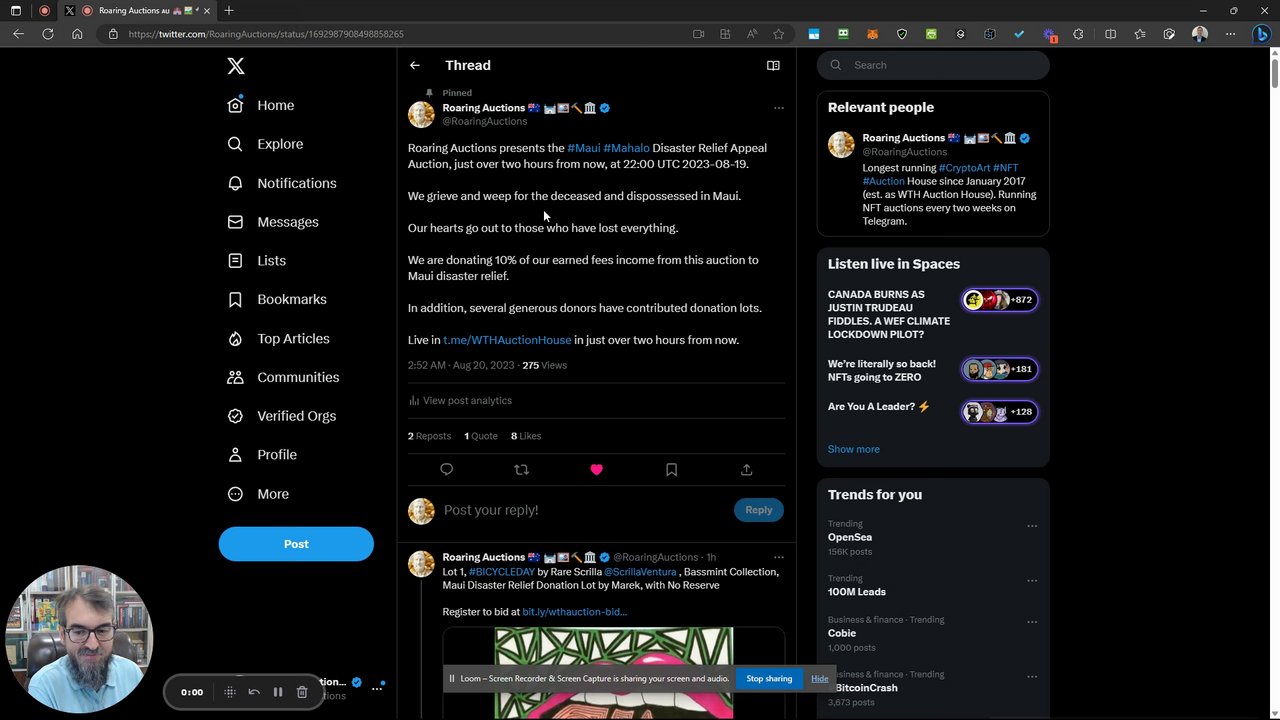Viewport: 1280px width, 720px height.
Task: Open account switcher menu dots
Action: pyautogui.click(x=377, y=688)
